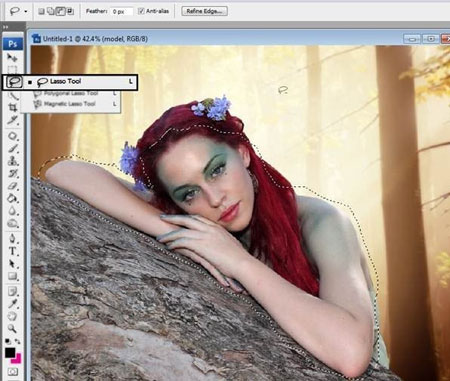Toggle Quick Mask mode

[x=13, y=372]
